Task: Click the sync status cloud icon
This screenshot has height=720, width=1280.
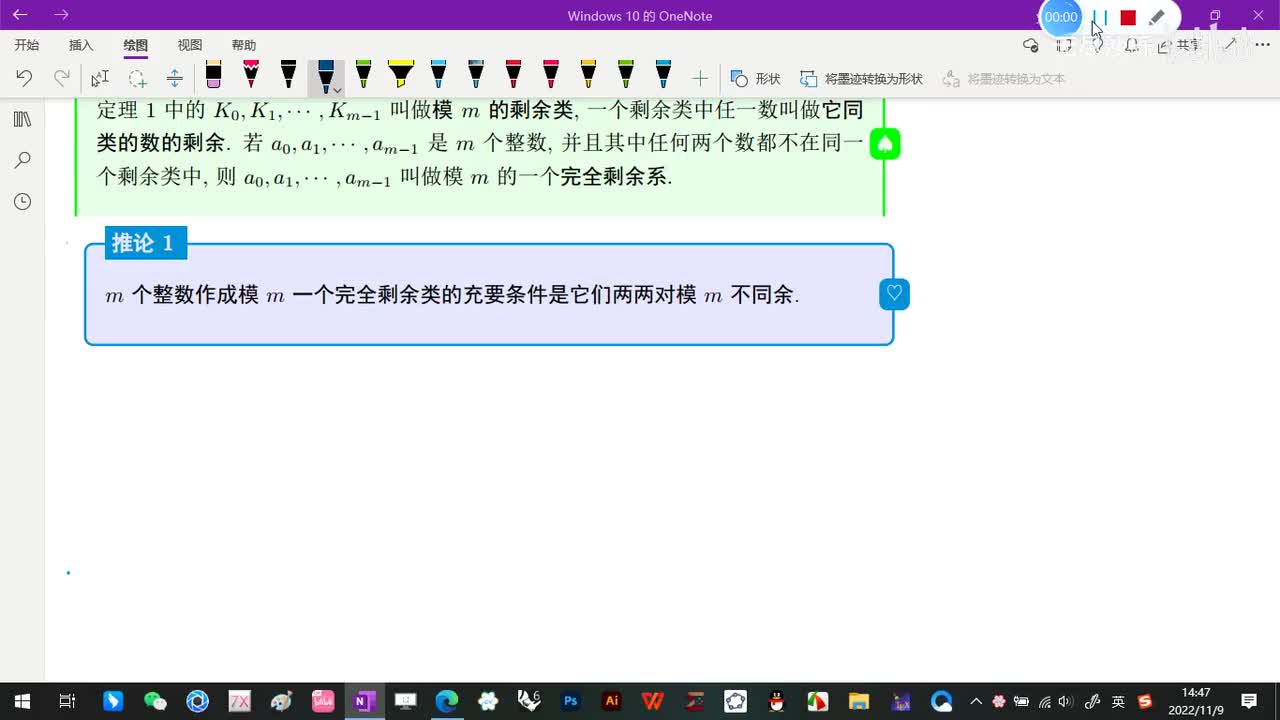Action: (x=1031, y=45)
